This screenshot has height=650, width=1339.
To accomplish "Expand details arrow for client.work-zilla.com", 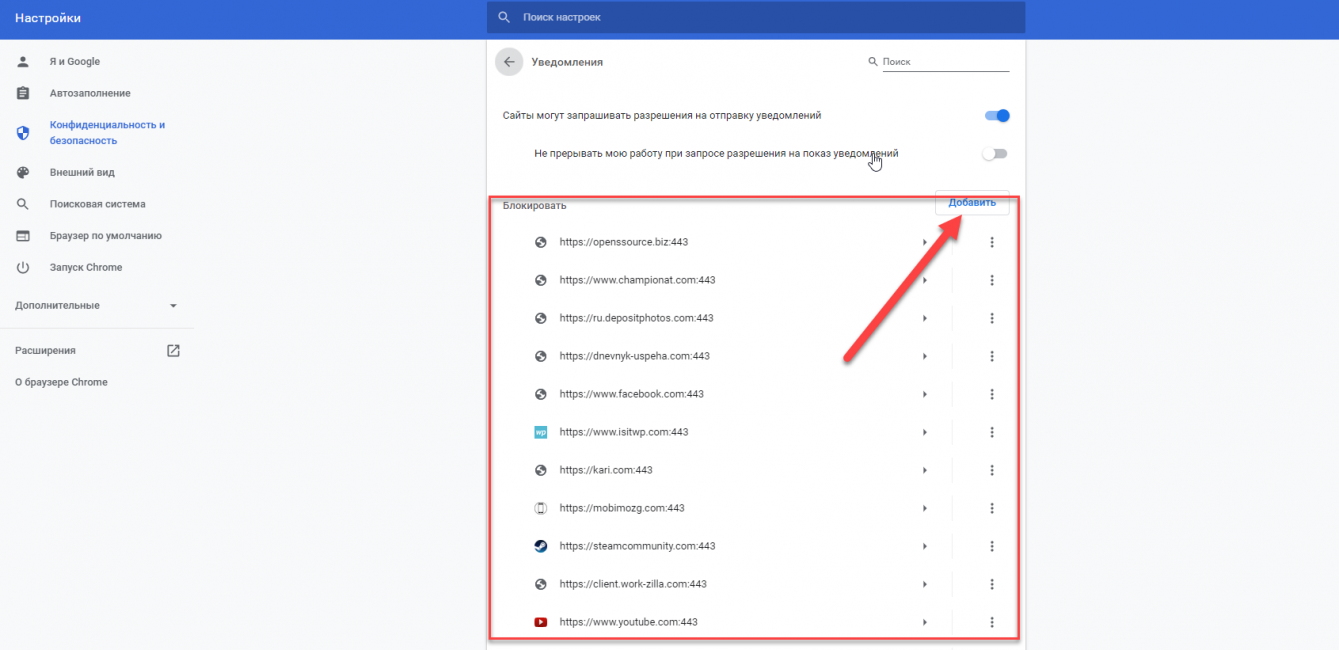I will click(925, 584).
